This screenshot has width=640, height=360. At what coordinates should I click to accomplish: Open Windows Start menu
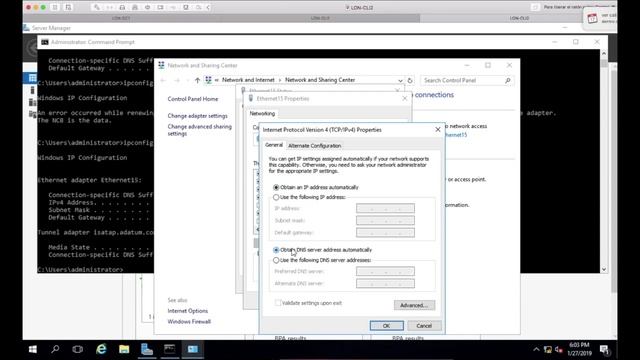tap(33, 349)
